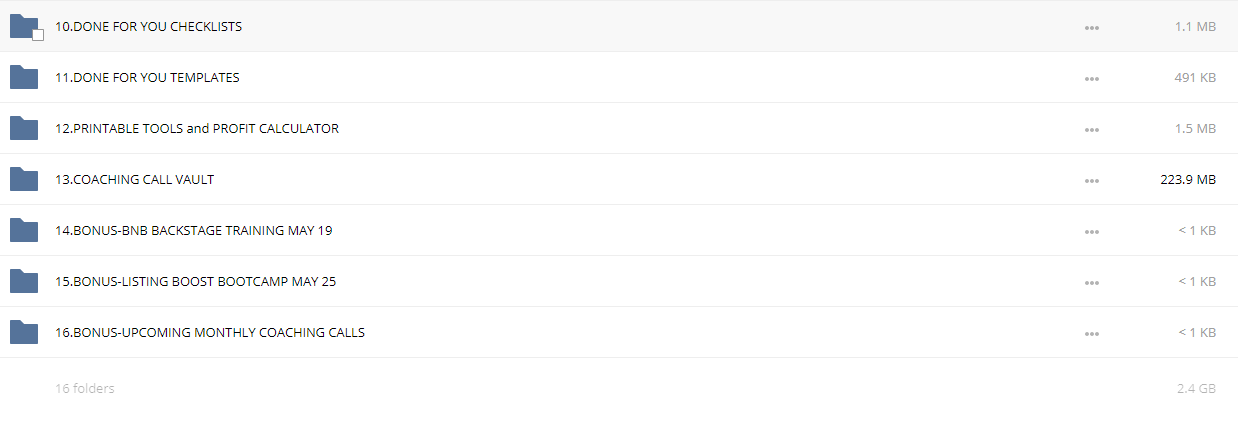The height and width of the screenshot is (425, 1238).
Task: Show the options menu for PRINTABLE TOOLS row
Action: (1092, 129)
